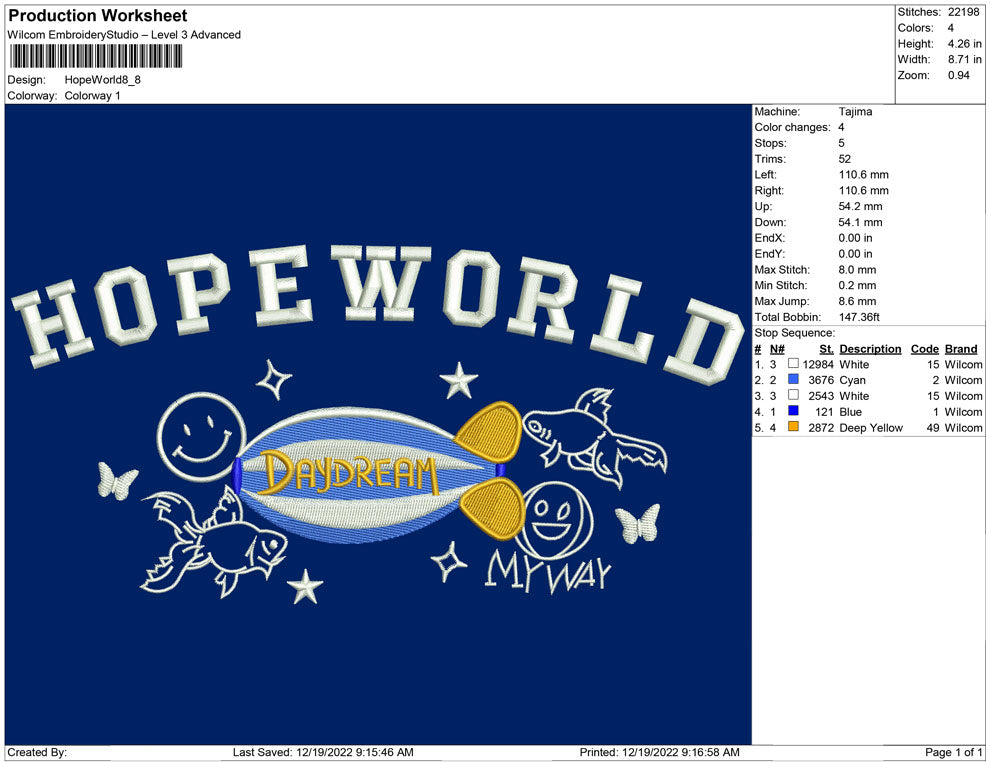The image size is (990, 762).
Task: Click the Blue color swatch
Action: coord(793,411)
